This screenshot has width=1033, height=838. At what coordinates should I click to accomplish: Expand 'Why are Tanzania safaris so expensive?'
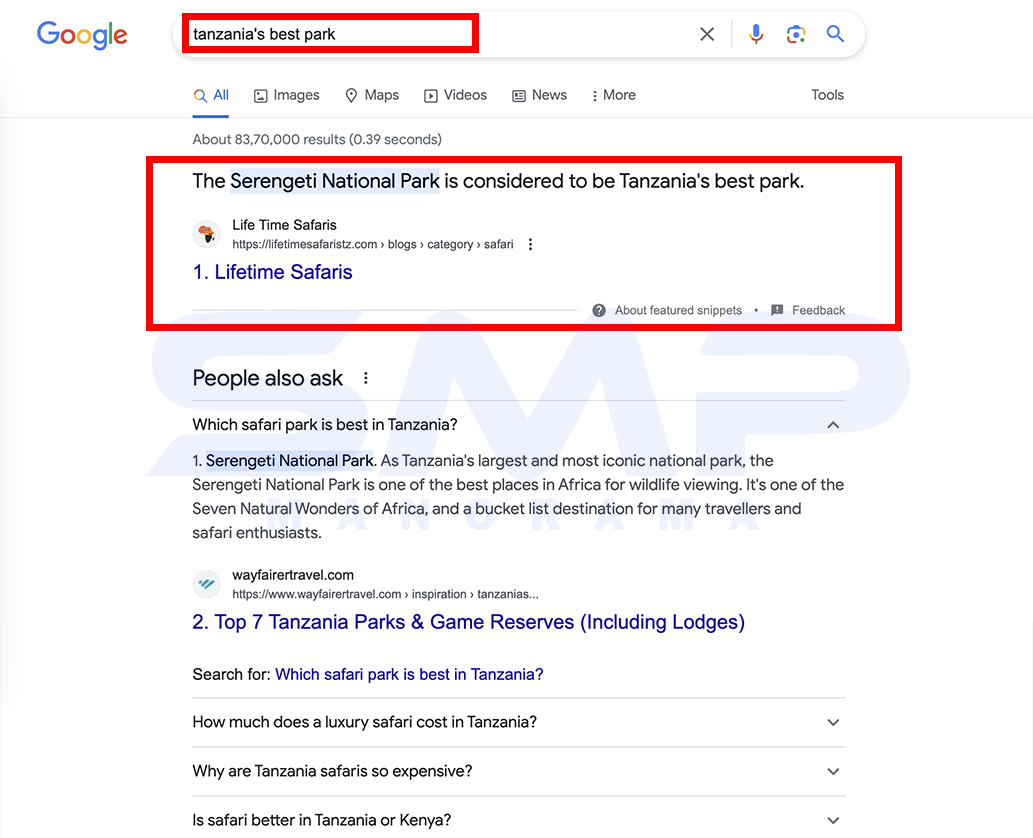coord(518,771)
